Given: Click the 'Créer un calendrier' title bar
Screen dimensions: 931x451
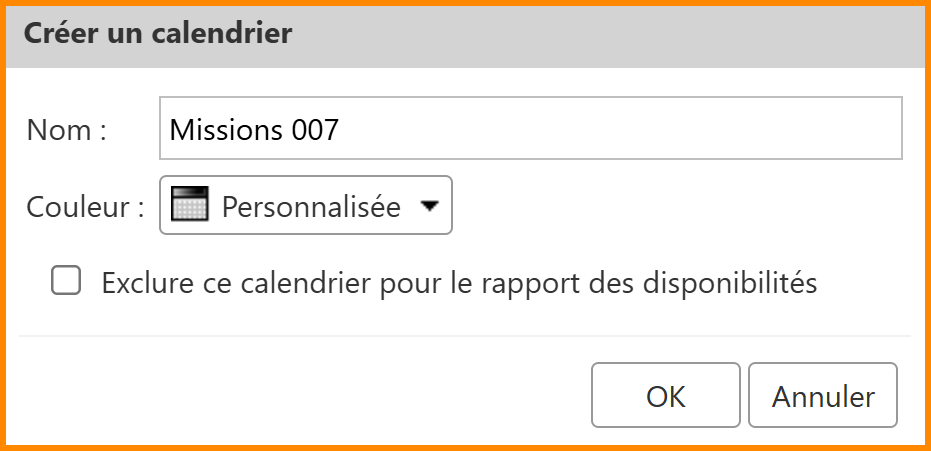Looking at the screenshot, I should pyautogui.click(x=465, y=34).
